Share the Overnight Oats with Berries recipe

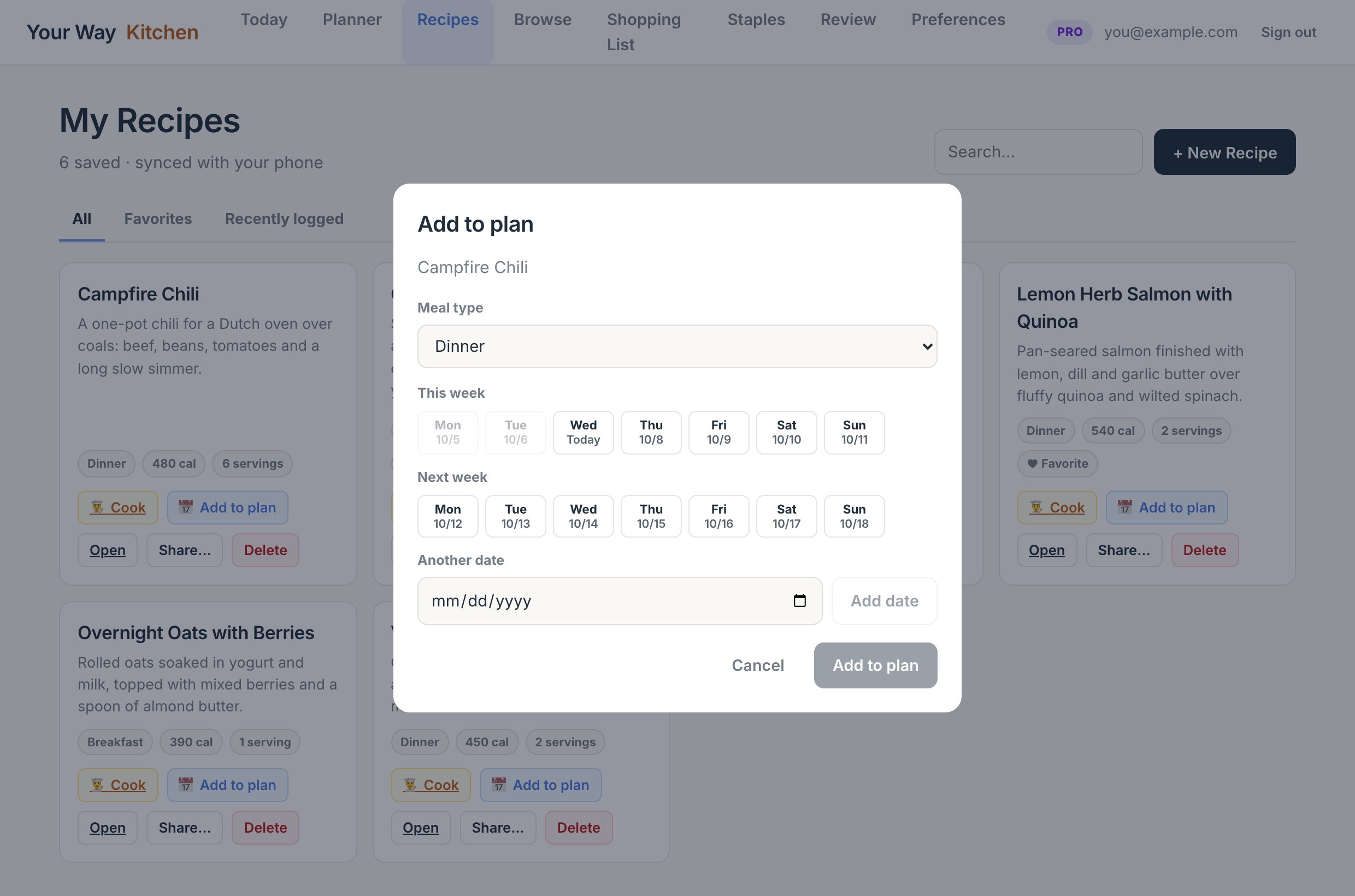coord(185,828)
